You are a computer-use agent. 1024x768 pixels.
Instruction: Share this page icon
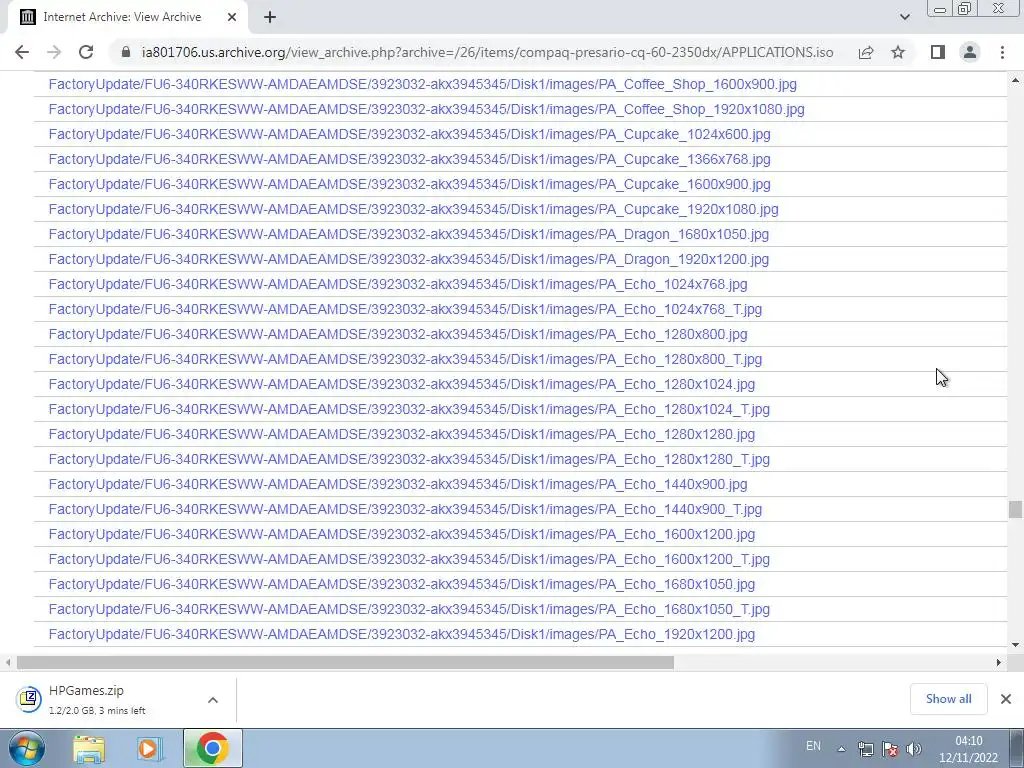866,52
